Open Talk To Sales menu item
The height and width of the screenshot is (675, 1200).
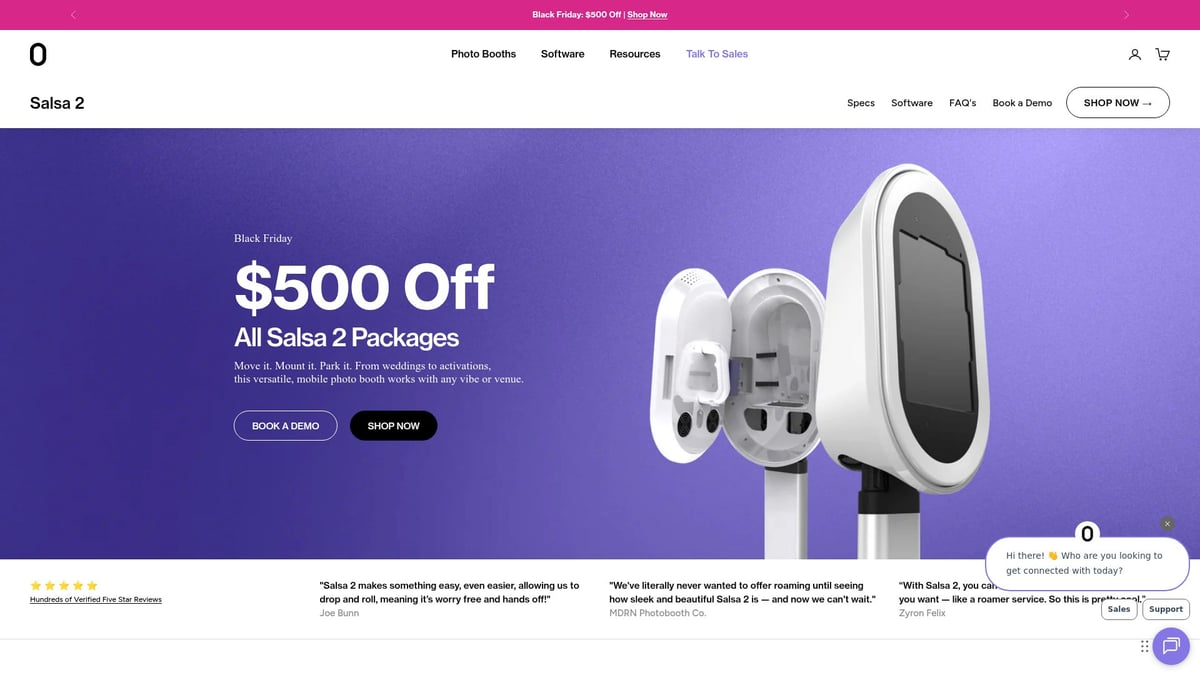coord(717,54)
